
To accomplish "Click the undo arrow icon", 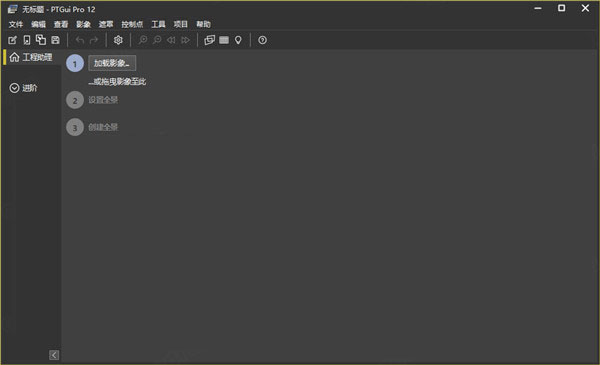I will click(x=80, y=40).
